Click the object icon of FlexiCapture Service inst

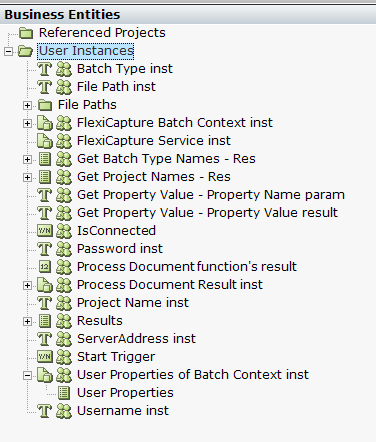coord(45,141)
